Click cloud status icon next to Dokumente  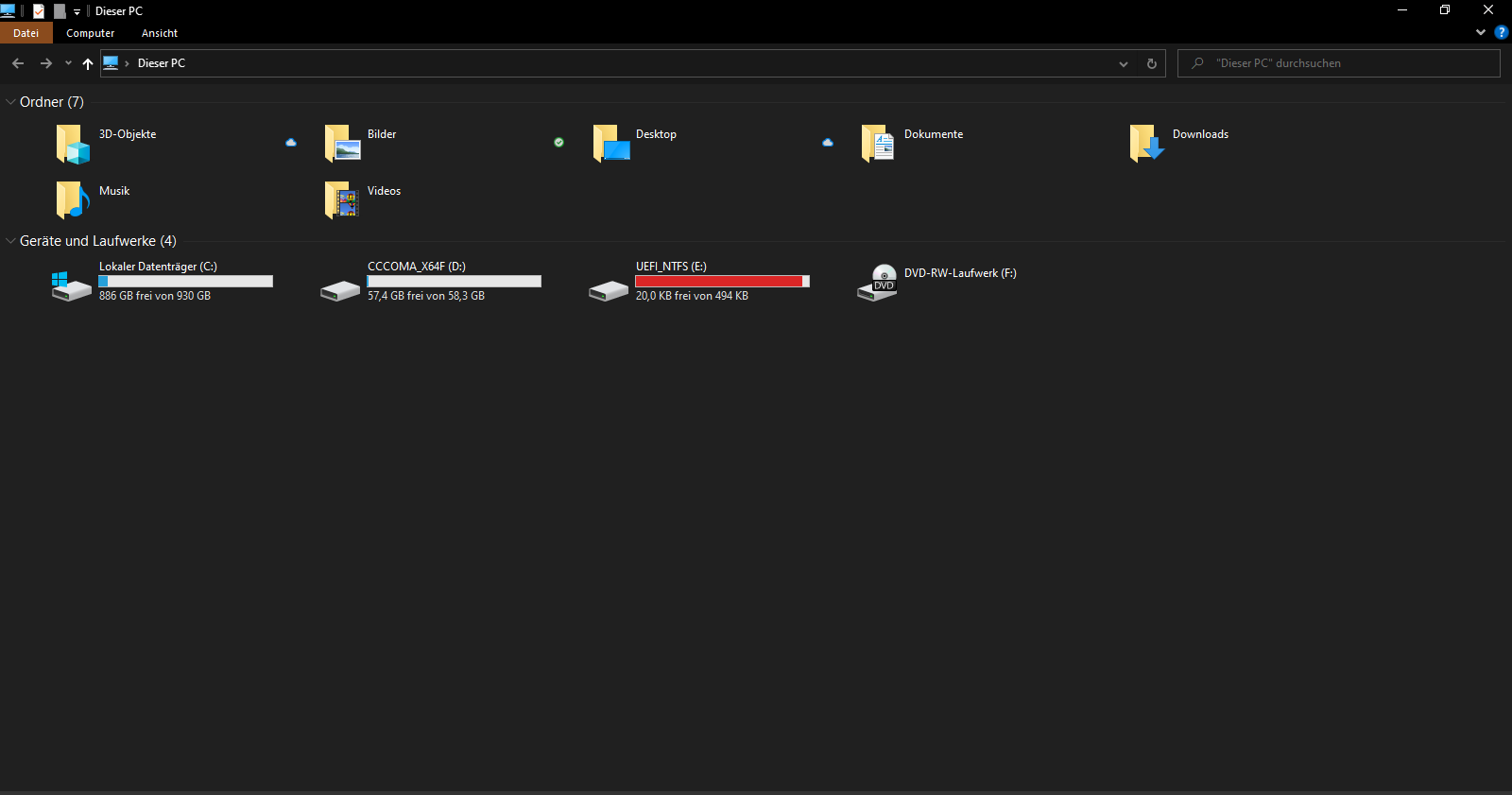tap(828, 143)
